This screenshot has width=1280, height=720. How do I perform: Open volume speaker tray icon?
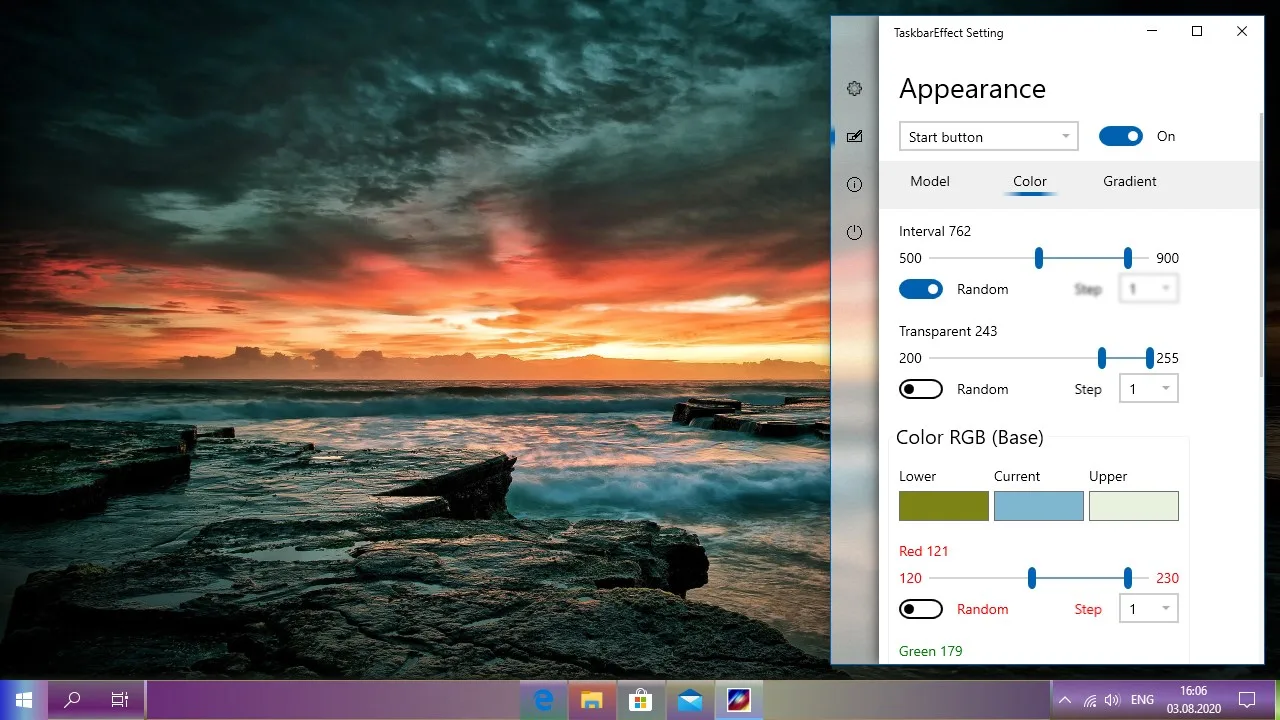(1113, 700)
